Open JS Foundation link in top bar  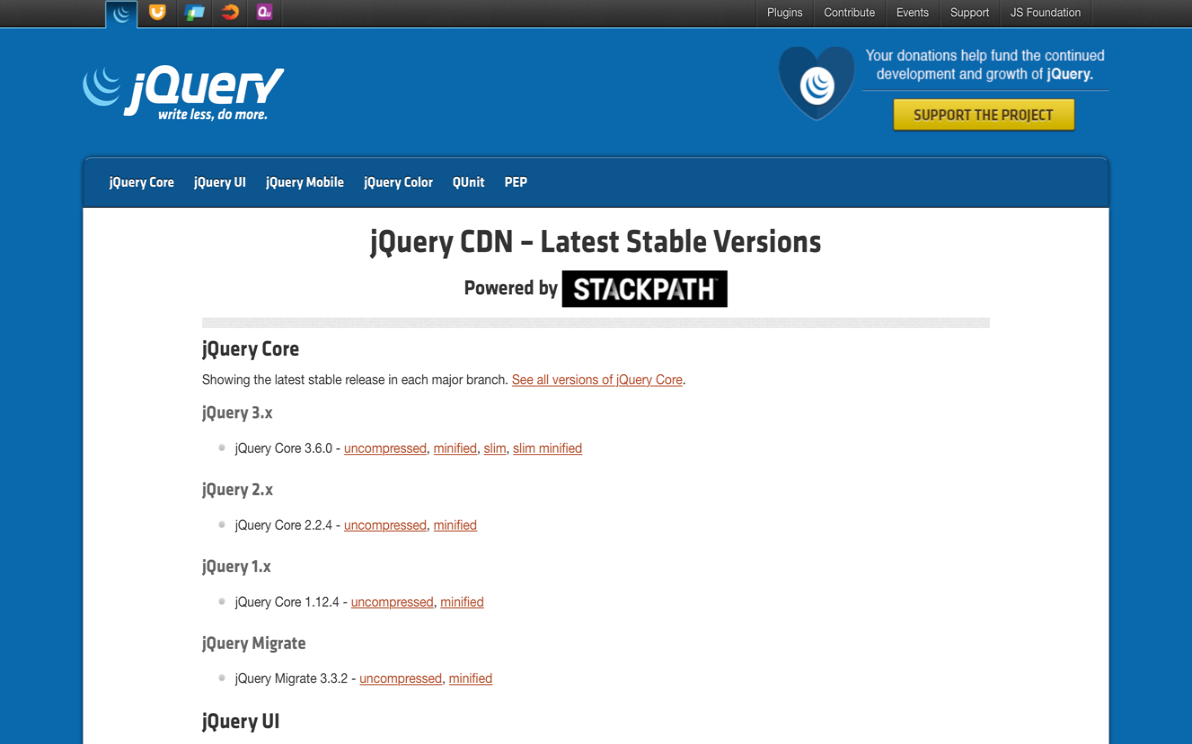click(1045, 13)
